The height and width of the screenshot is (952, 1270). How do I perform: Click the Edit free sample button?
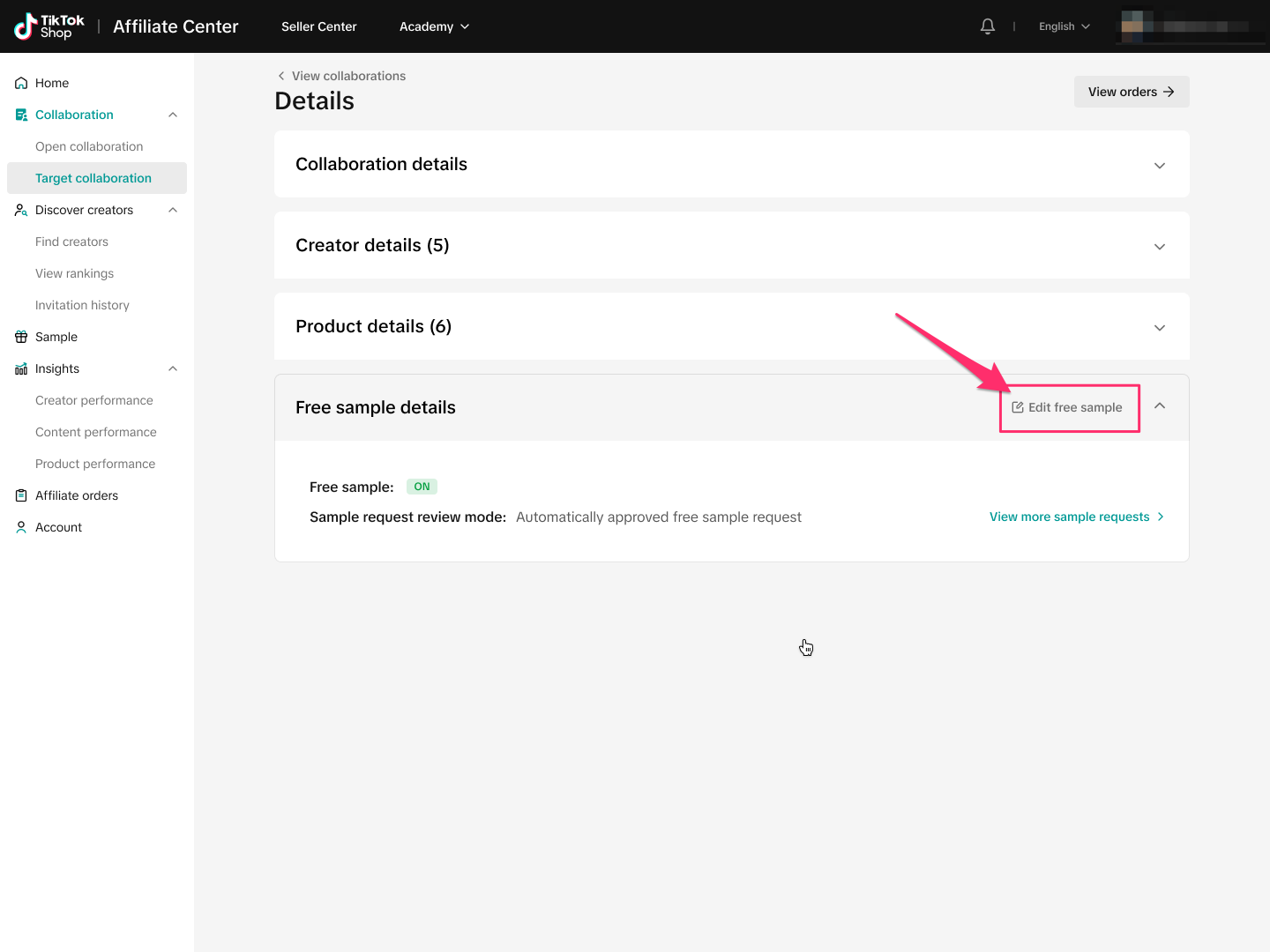coord(1067,407)
